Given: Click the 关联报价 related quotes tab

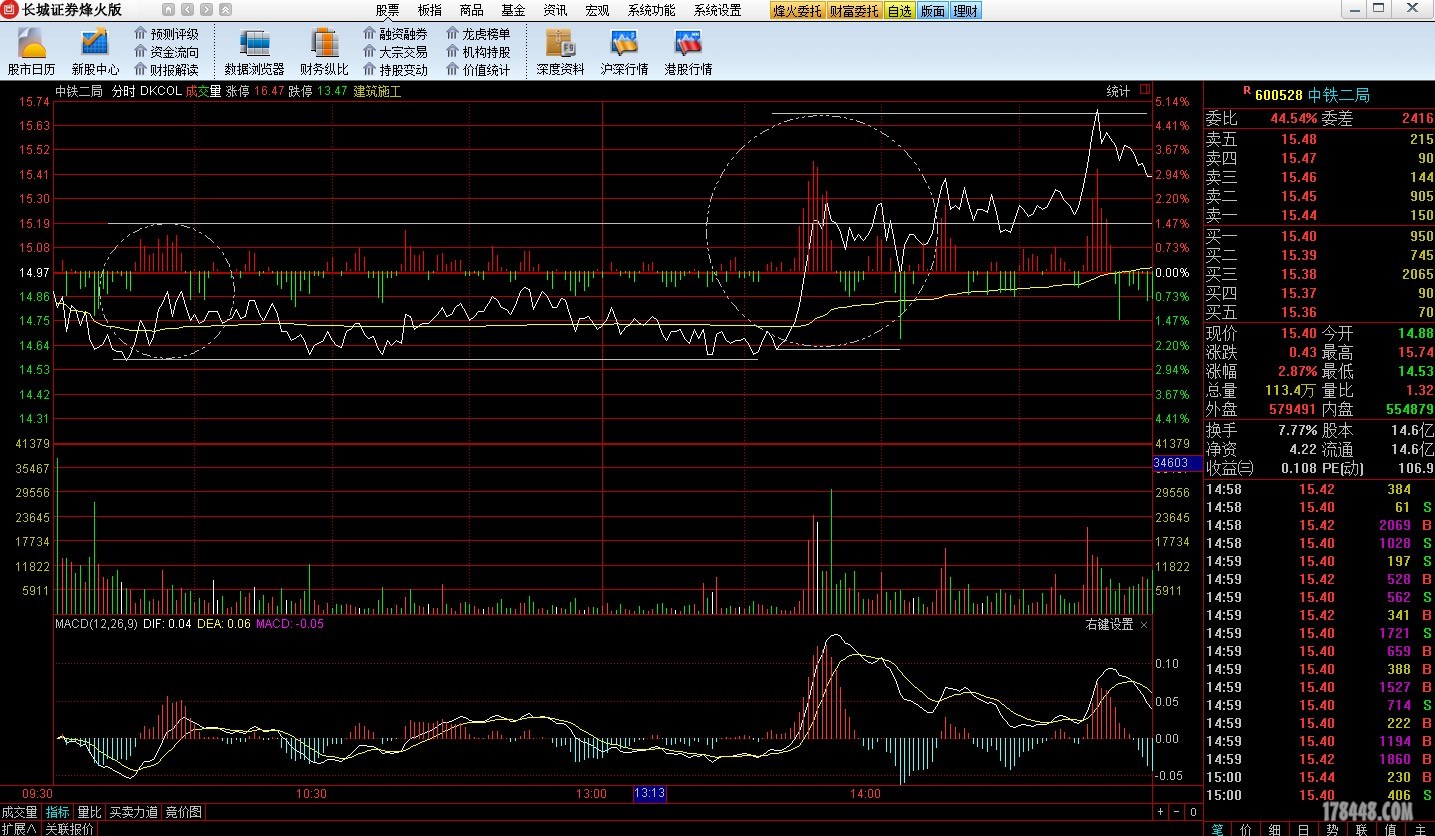Looking at the screenshot, I should (69, 828).
